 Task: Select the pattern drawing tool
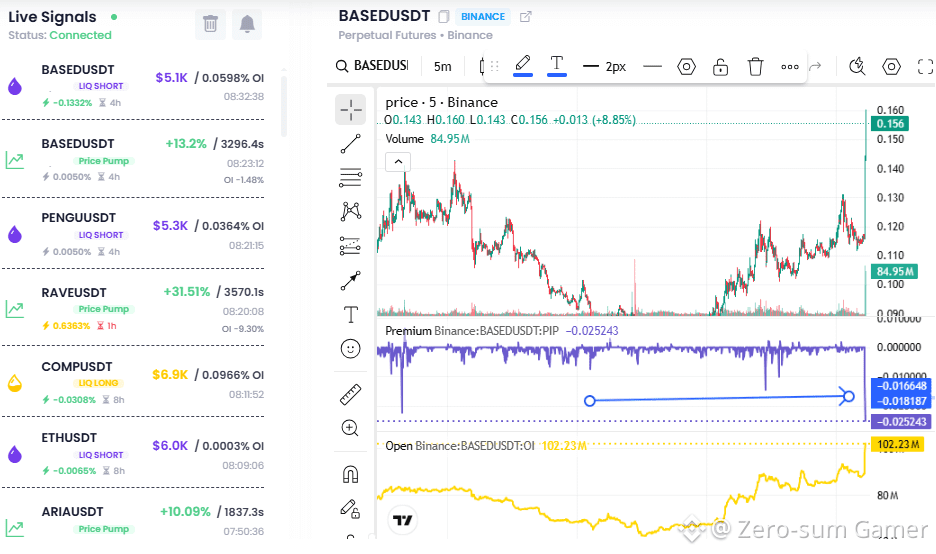[350, 211]
